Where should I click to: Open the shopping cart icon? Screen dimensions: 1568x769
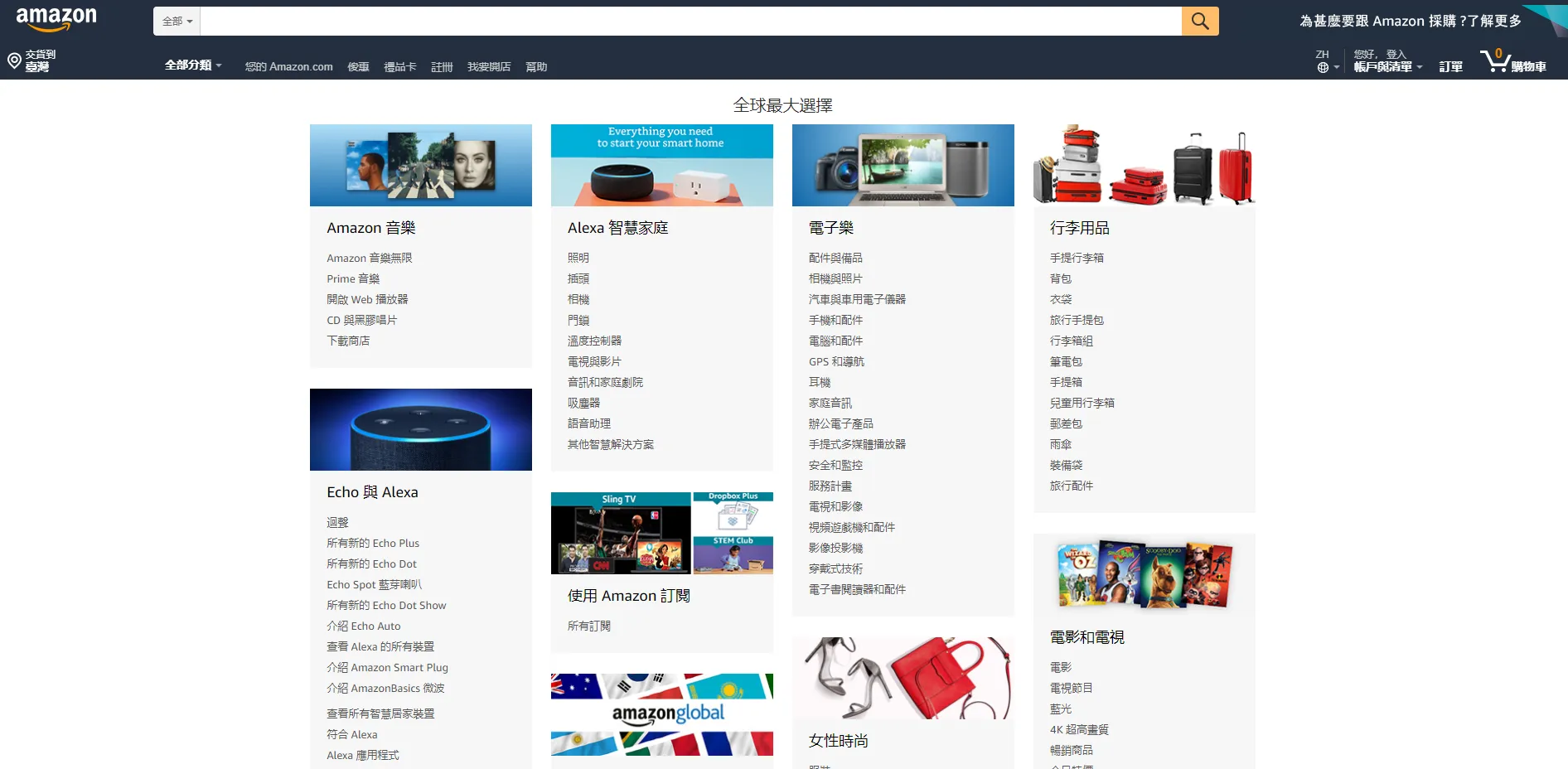pyautogui.click(x=1496, y=60)
